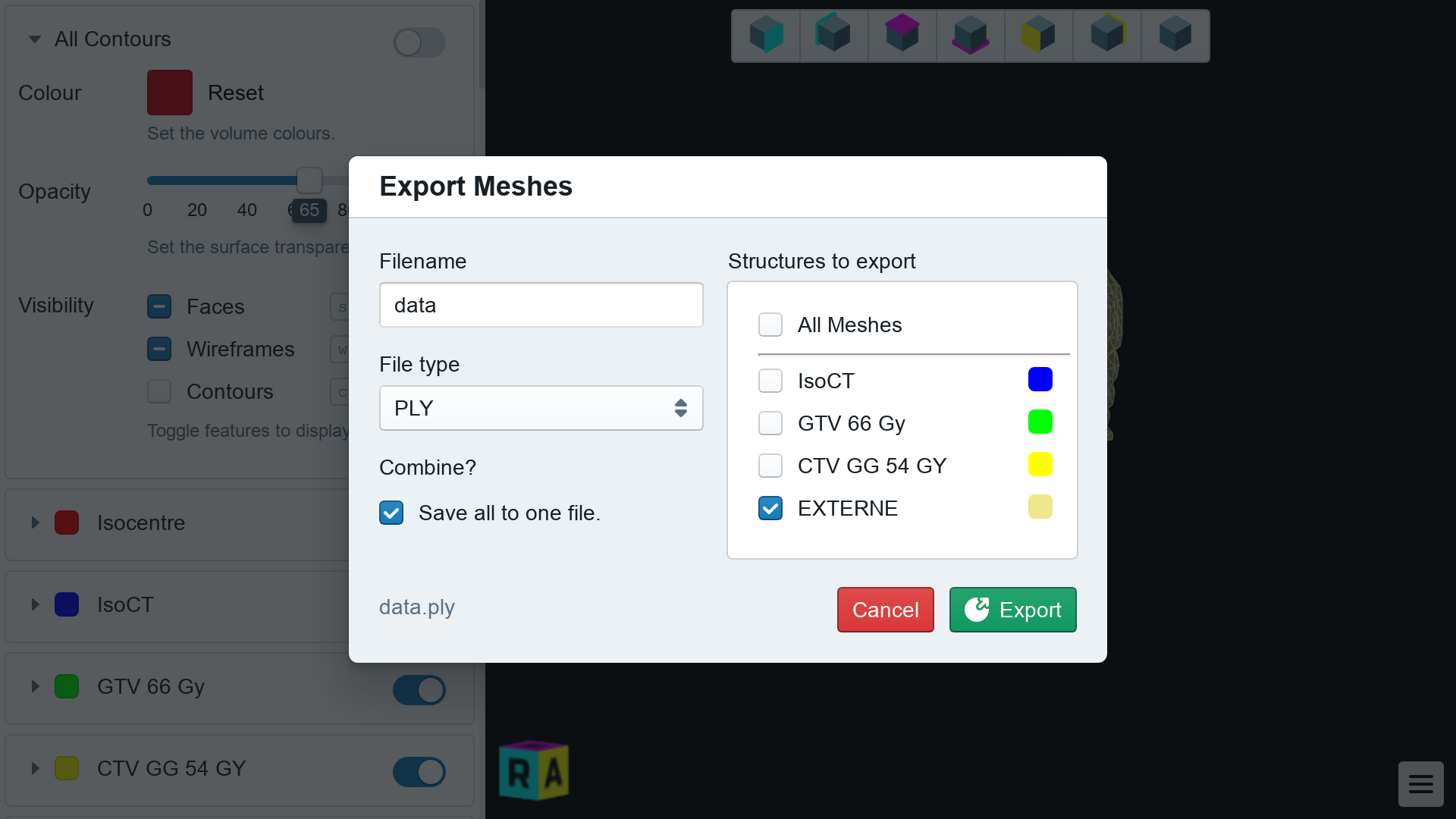1456x819 pixels.
Task: Click Reset next to the colour swatch
Action: pos(236,93)
